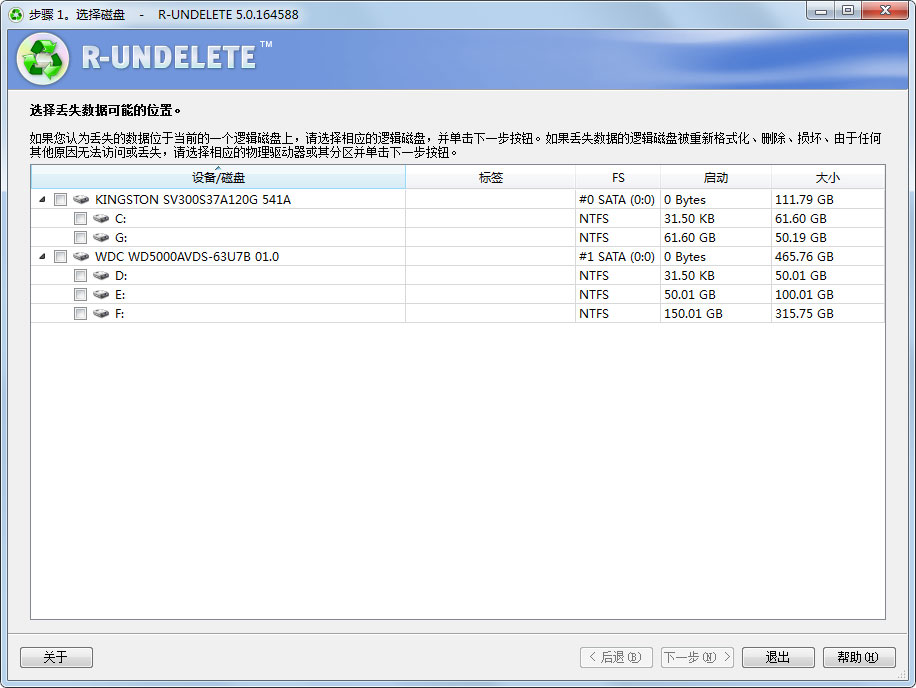This screenshot has width=916, height=688.
Task: Click the C: partition disk icon
Action: click(x=101, y=218)
